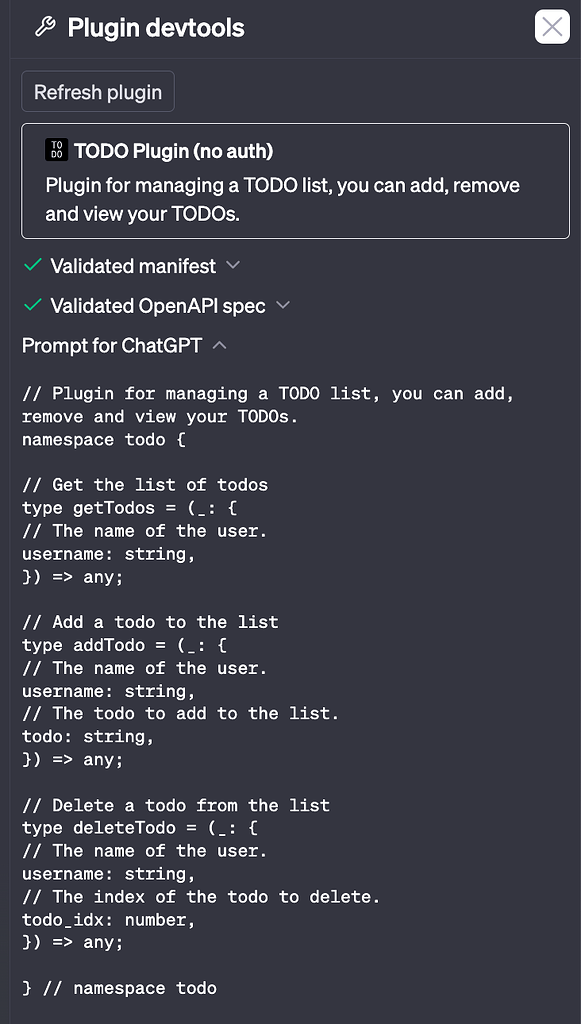Select the TODO Plugin (no auth) card

click(295, 180)
